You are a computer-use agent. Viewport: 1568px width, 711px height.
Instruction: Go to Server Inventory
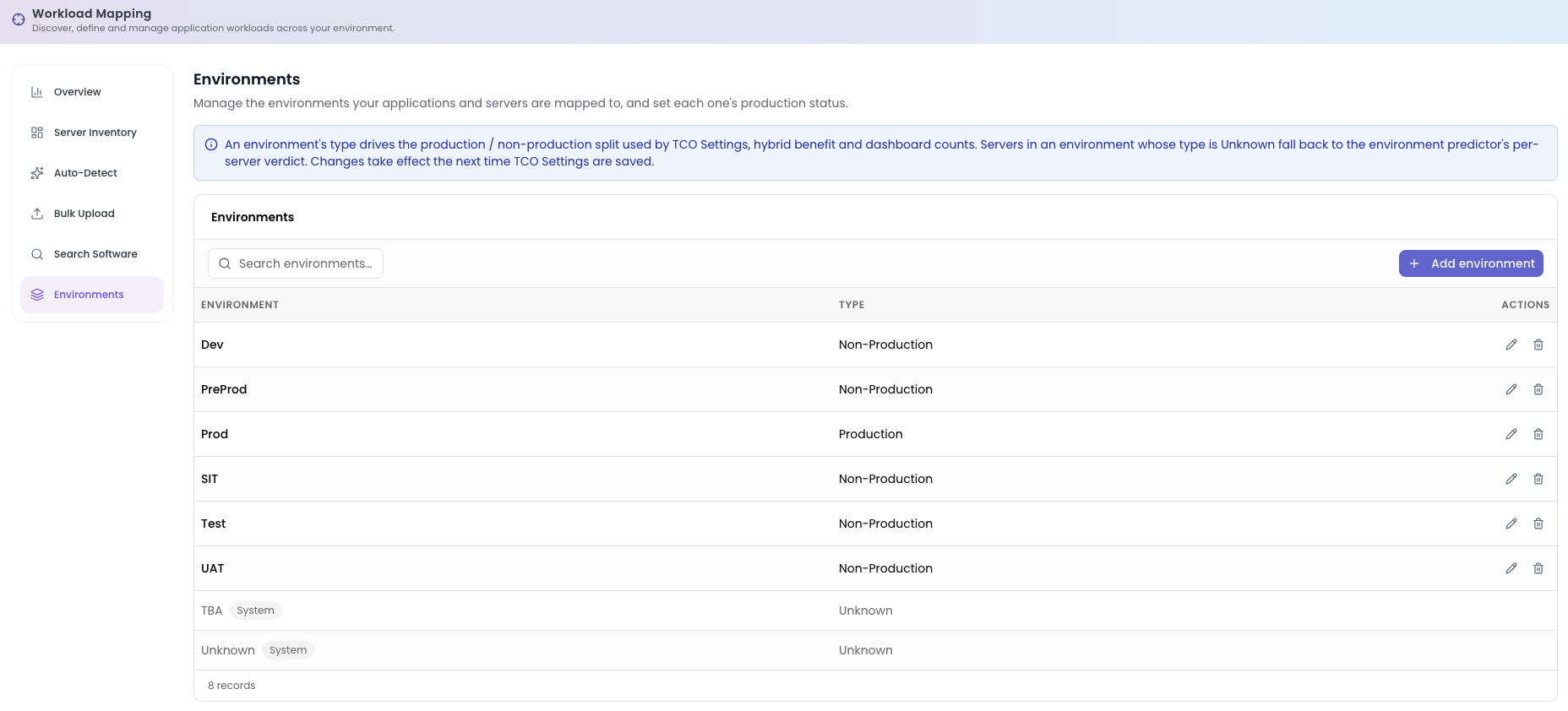point(92,133)
